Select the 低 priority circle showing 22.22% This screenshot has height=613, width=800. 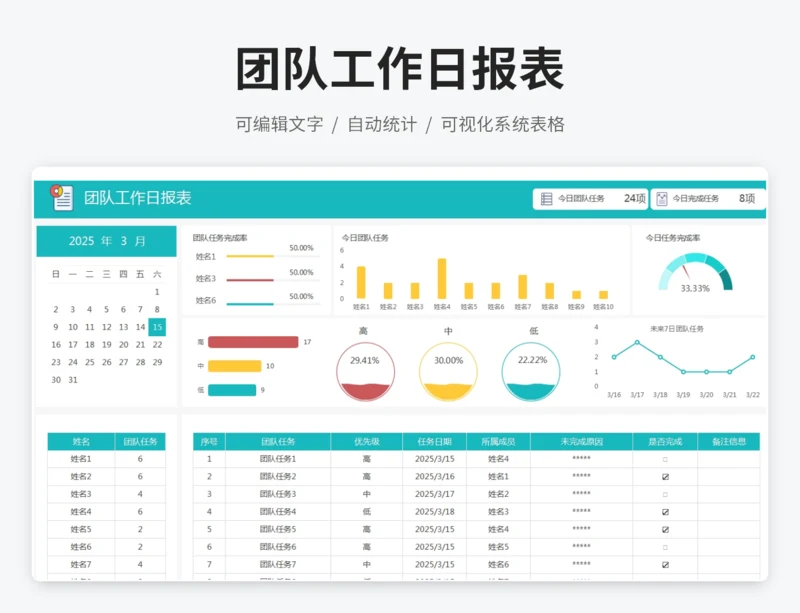click(532, 371)
